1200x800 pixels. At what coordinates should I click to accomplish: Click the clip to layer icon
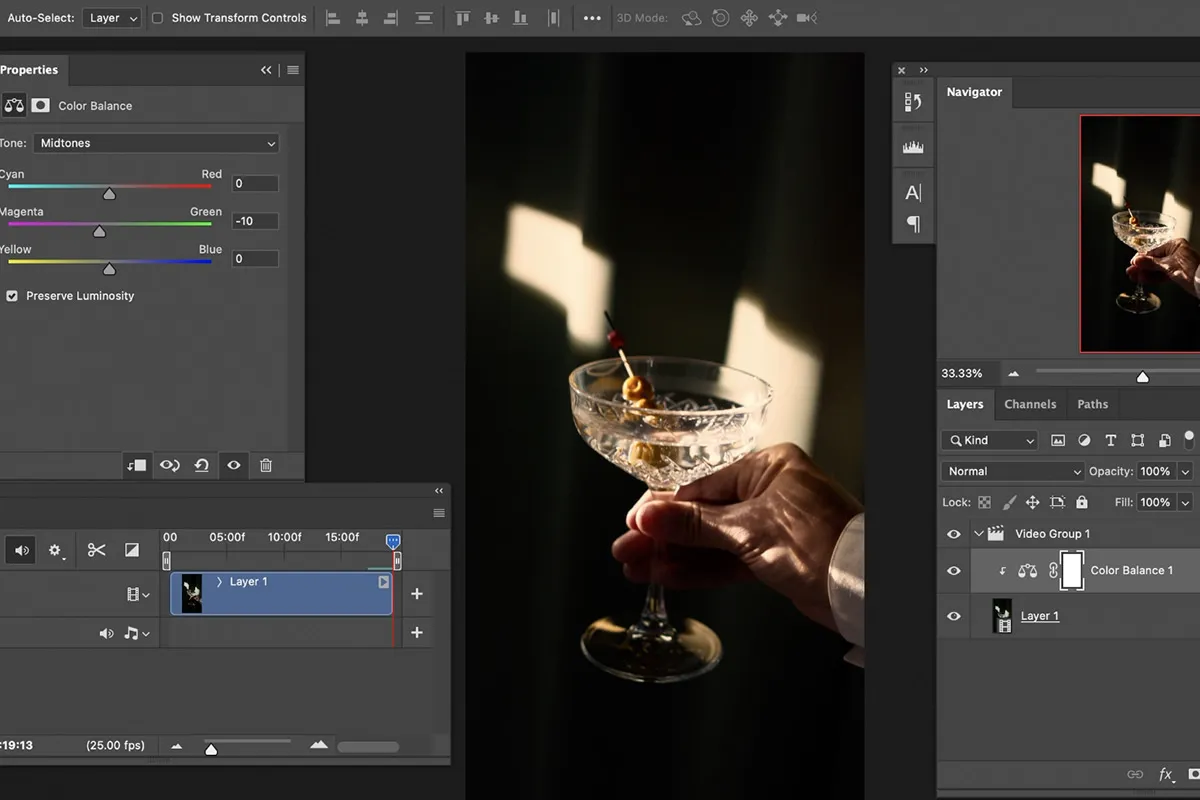pyautogui.click(x=137, y=465)
